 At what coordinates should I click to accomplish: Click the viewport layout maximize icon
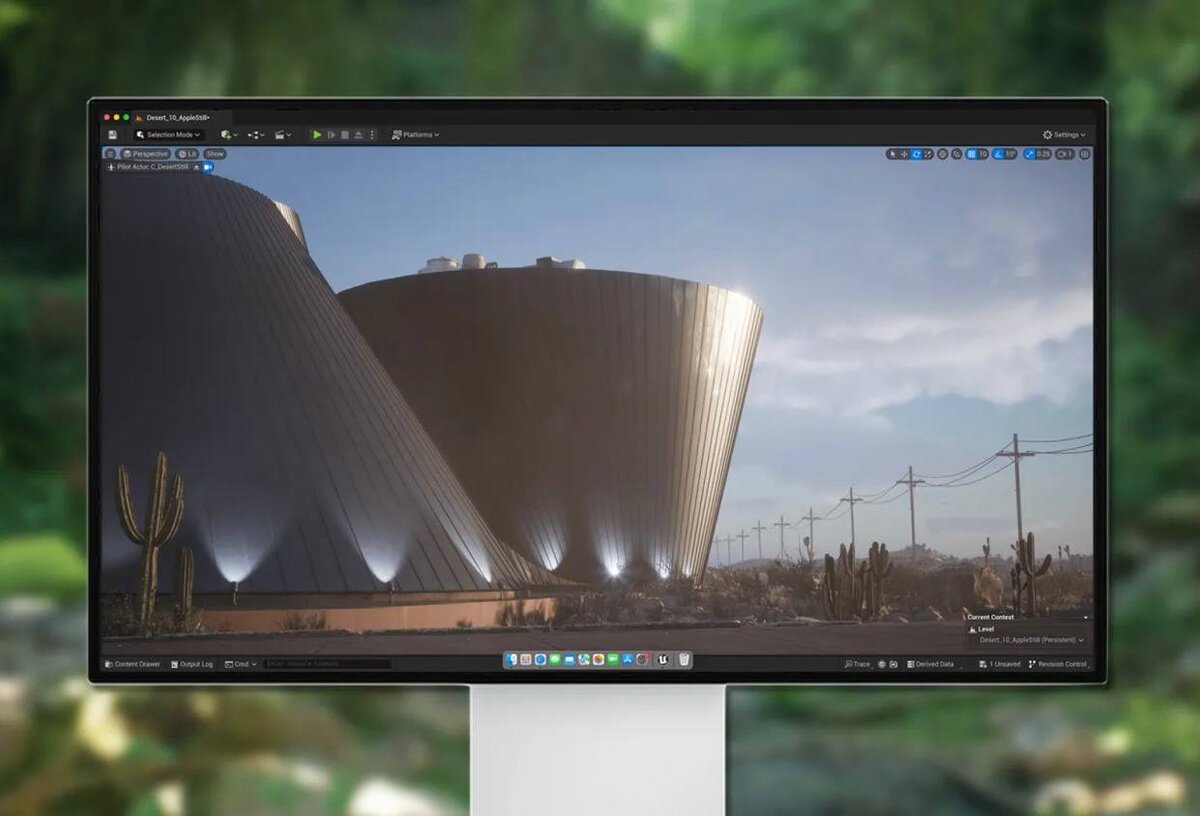click(1085, 154)
